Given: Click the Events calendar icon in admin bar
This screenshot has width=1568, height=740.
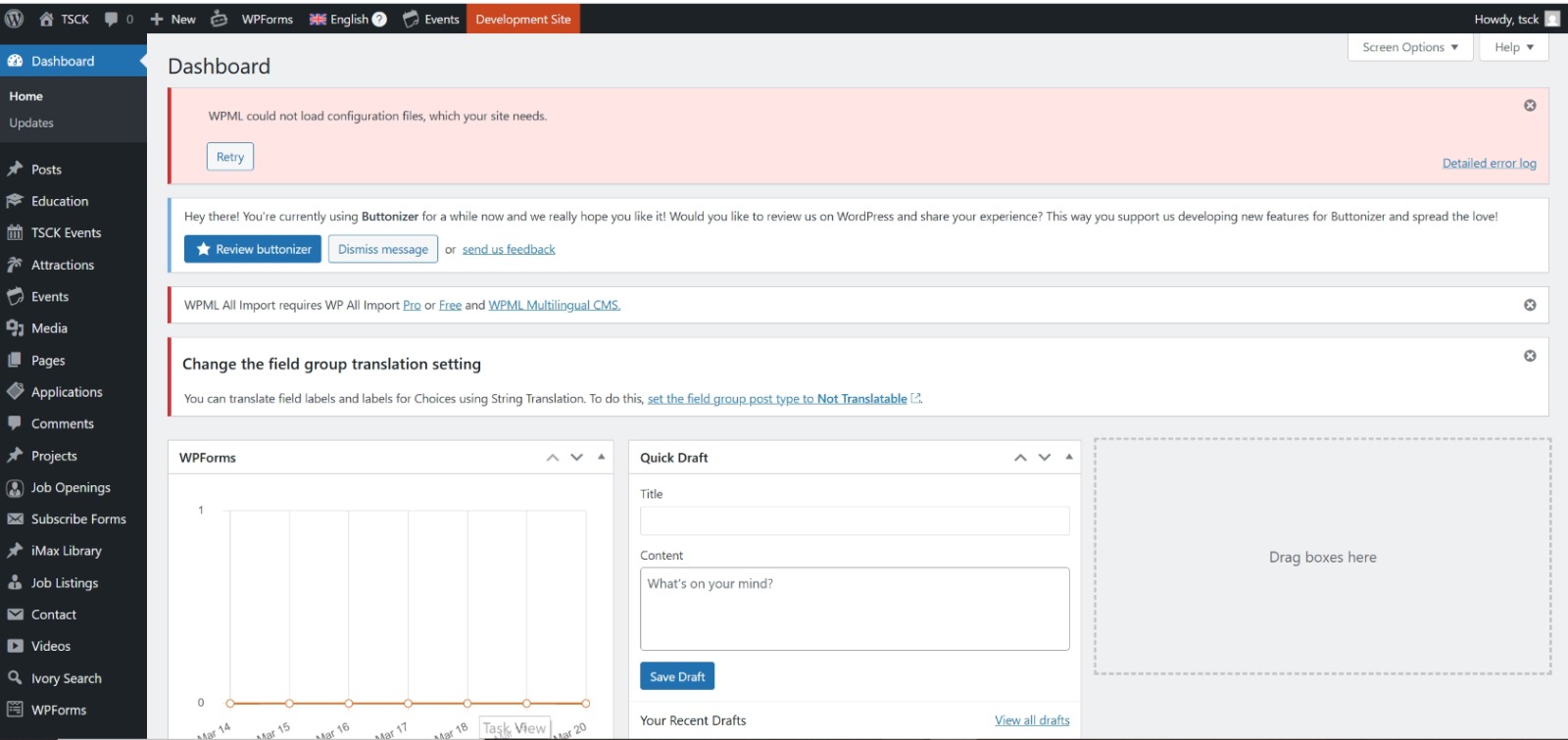Looking at the screenshot, I should pyautogui.click(x=411, y=19).
